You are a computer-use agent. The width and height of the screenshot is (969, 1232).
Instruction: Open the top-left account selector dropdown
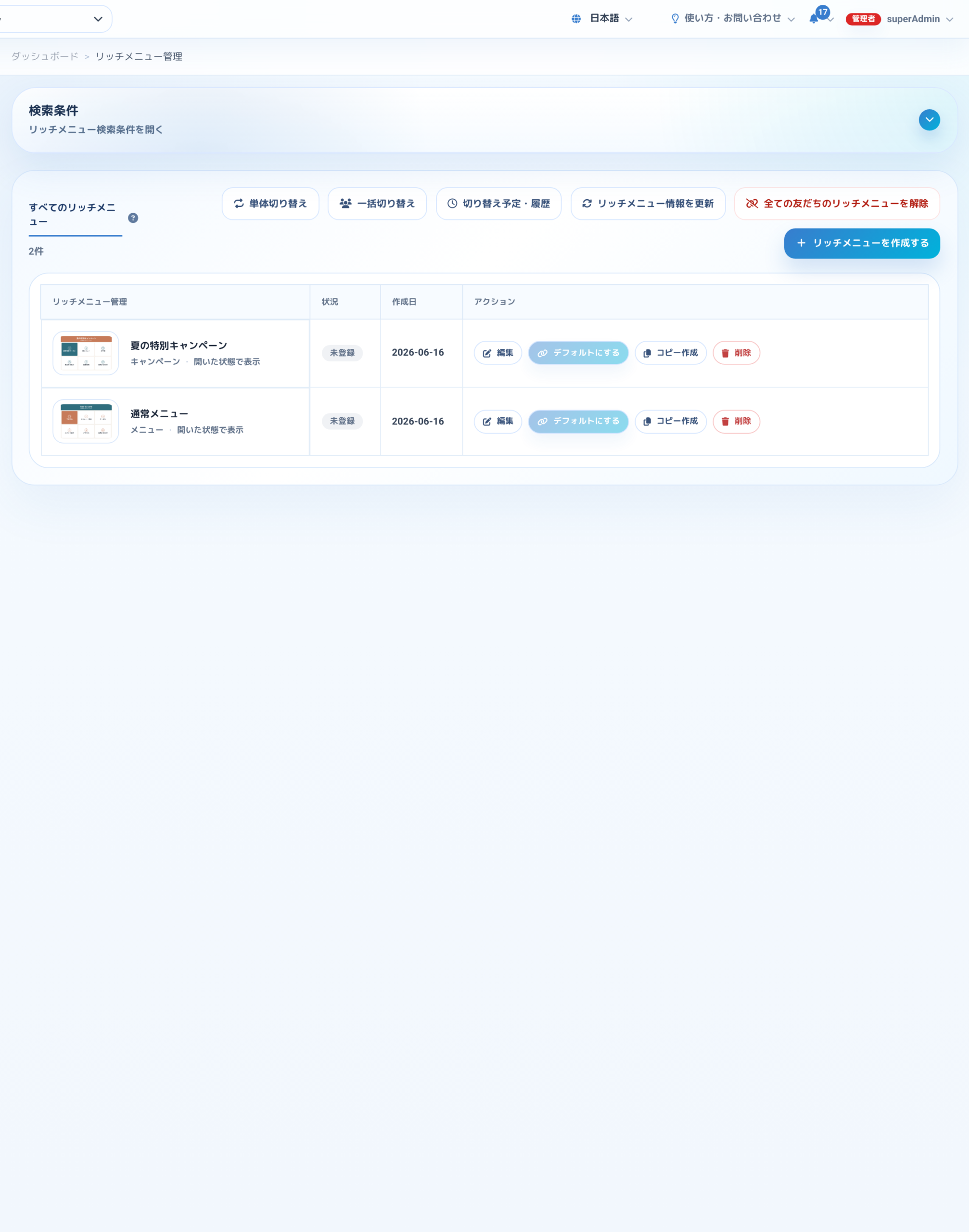55,19
